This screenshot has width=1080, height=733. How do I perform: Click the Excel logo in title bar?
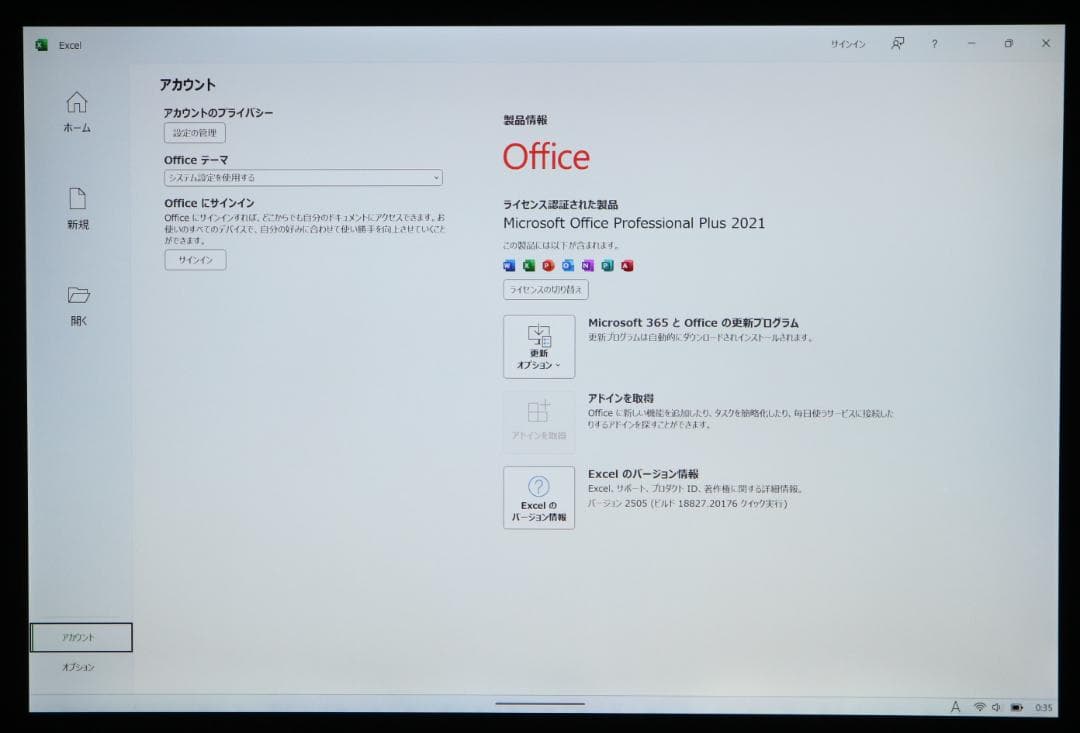[x=41, y=45]
